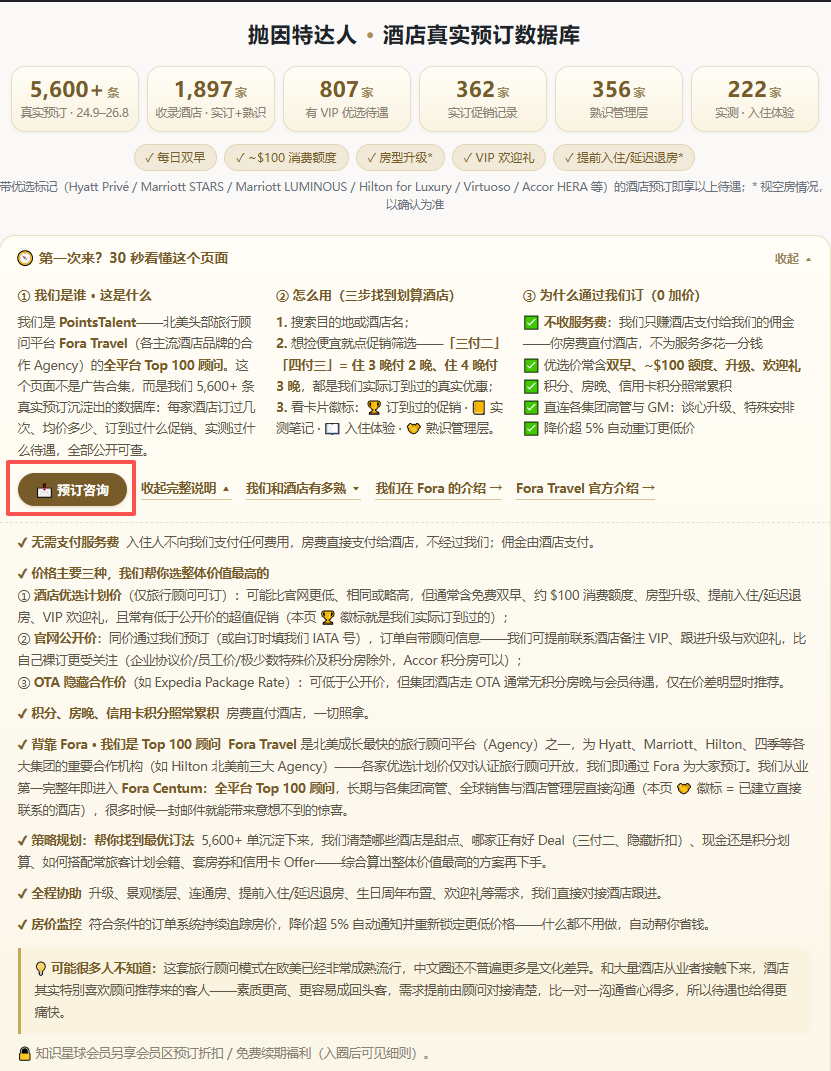Select the ~$100 消费额度 pill
The height and width of the screenshot is (1071, 831).
[286, 158]
